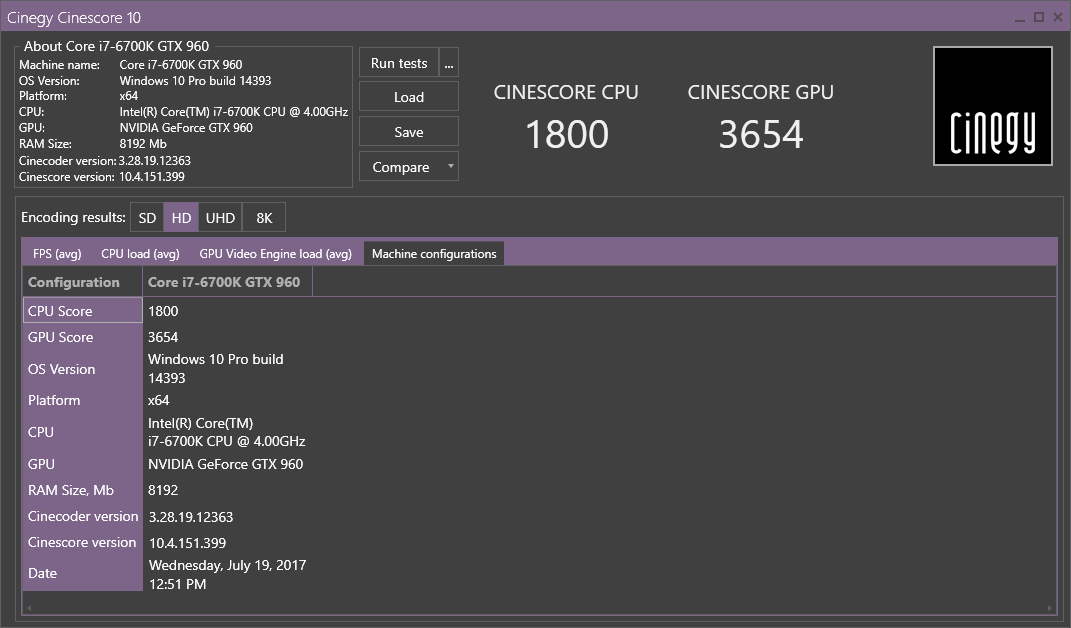Select the Cinescore version row label in table
Image resolution: width=1071 pixels, height=628 pixels.
tap(82, 543)
